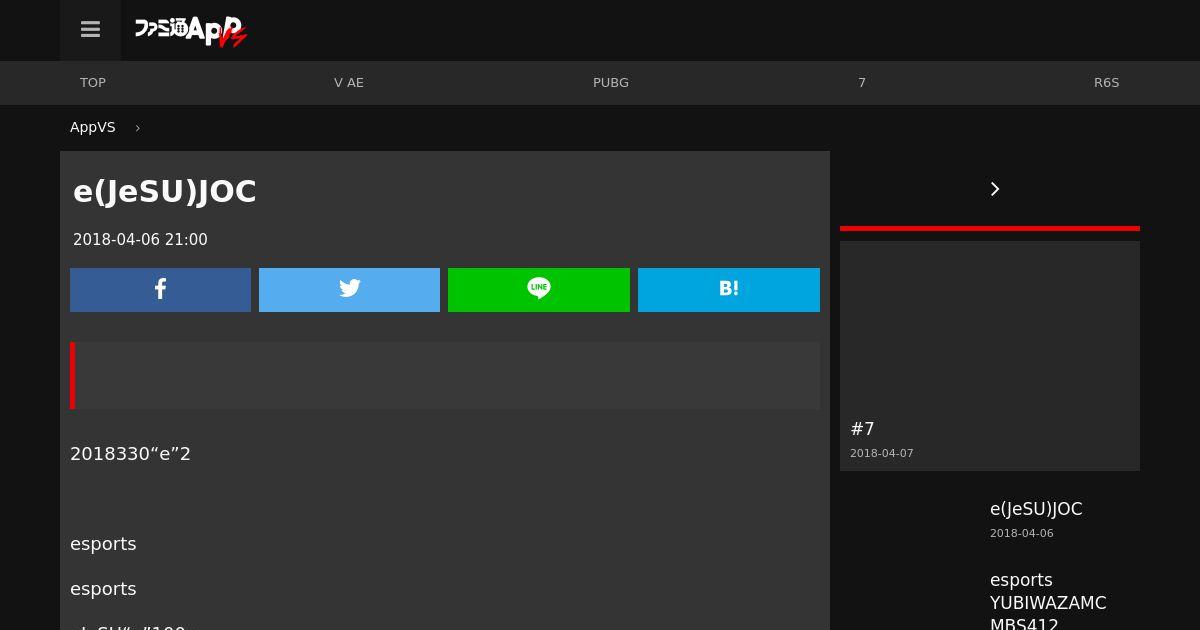
Task: Expand sidebar section with chevron arrow
Action: coord(994,189)
